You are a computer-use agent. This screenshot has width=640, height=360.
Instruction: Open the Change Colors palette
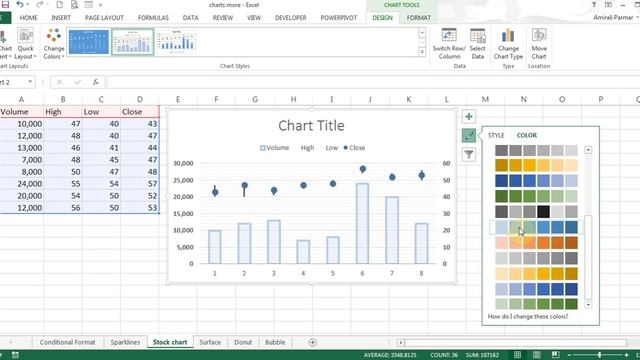[x=54, y=44]
